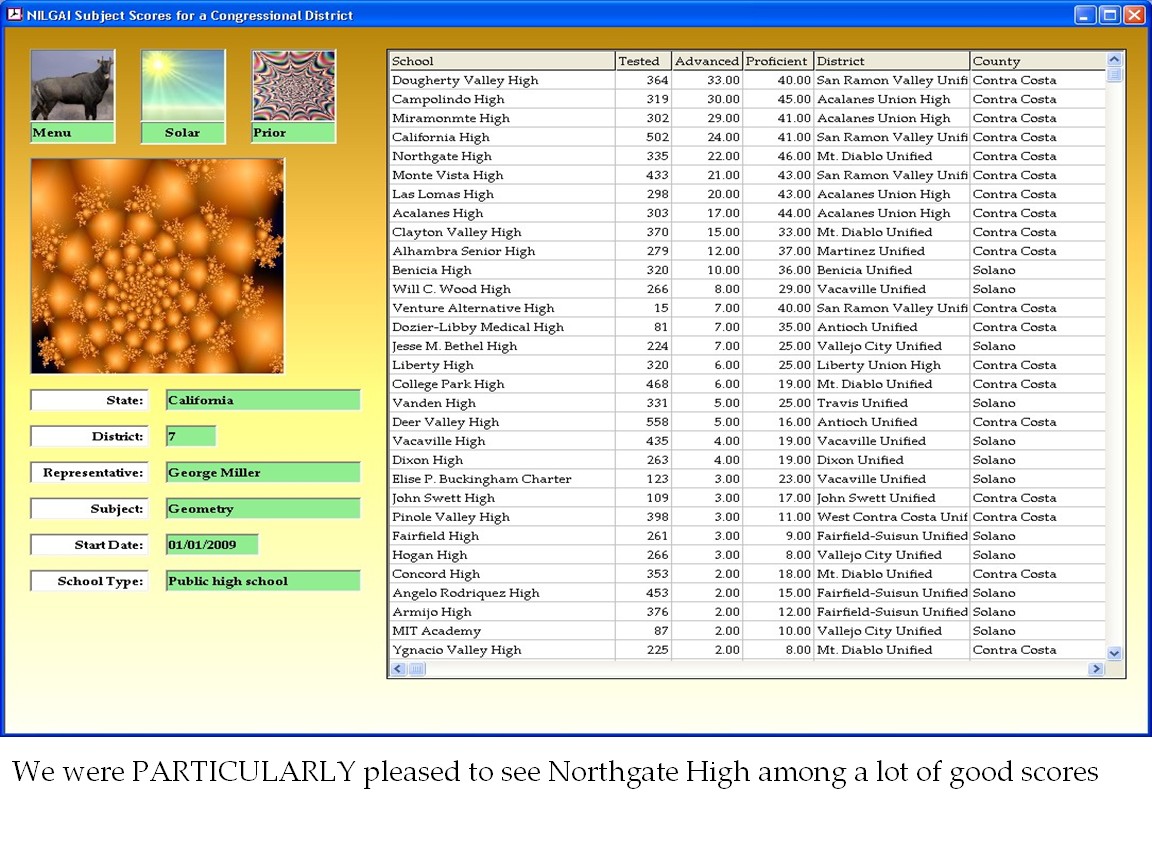Click the Proficient column header

coord(777,61)
